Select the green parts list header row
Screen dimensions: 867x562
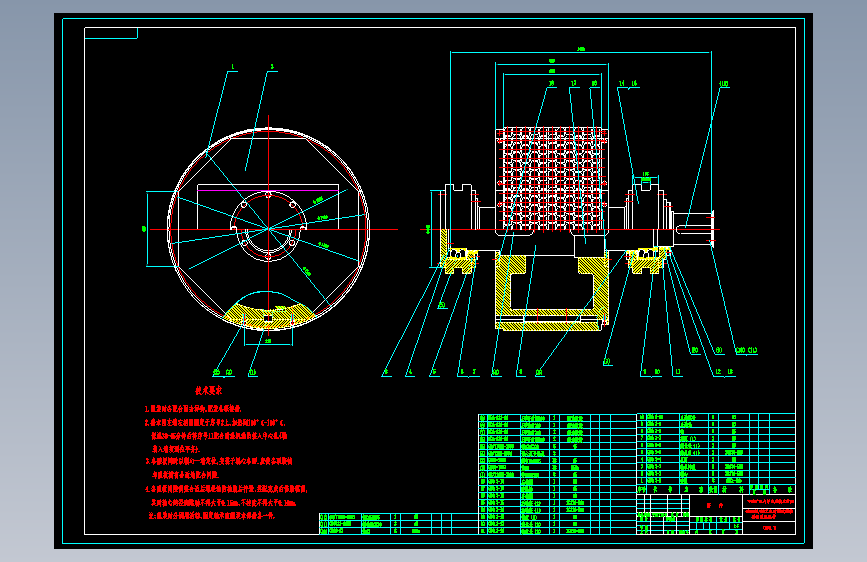715,490
